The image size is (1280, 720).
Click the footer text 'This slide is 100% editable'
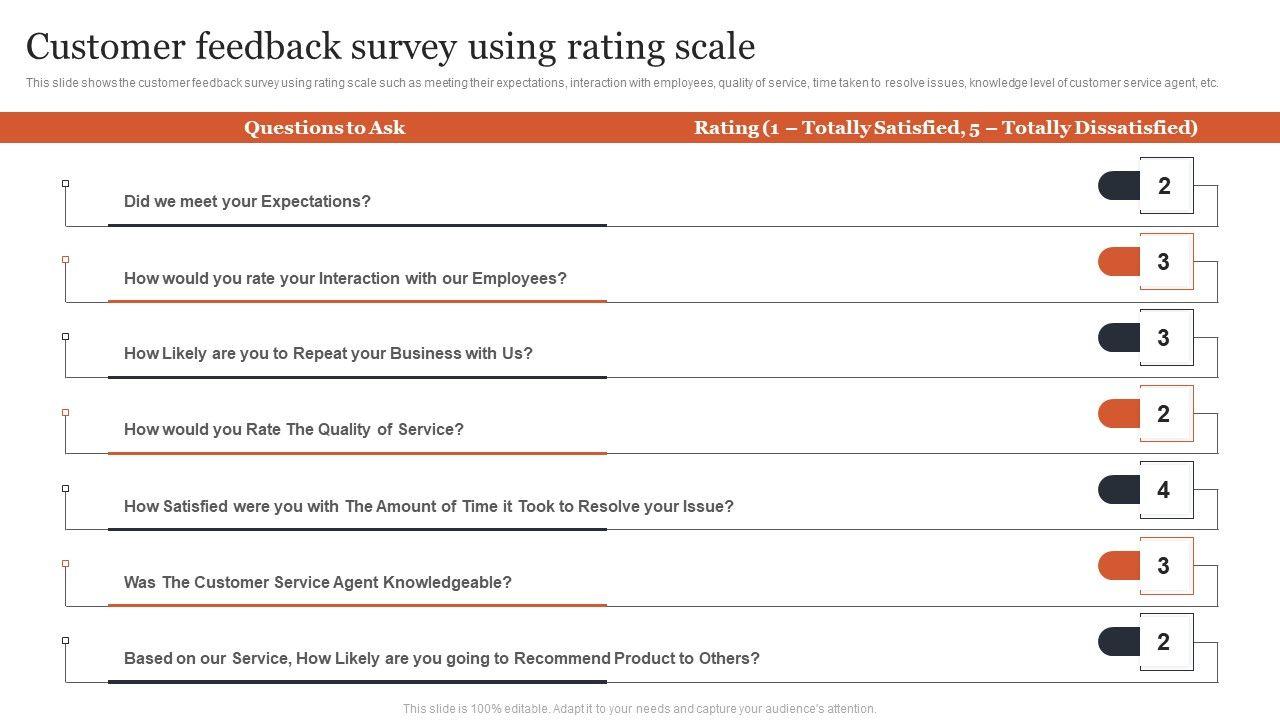click(639, 709)
